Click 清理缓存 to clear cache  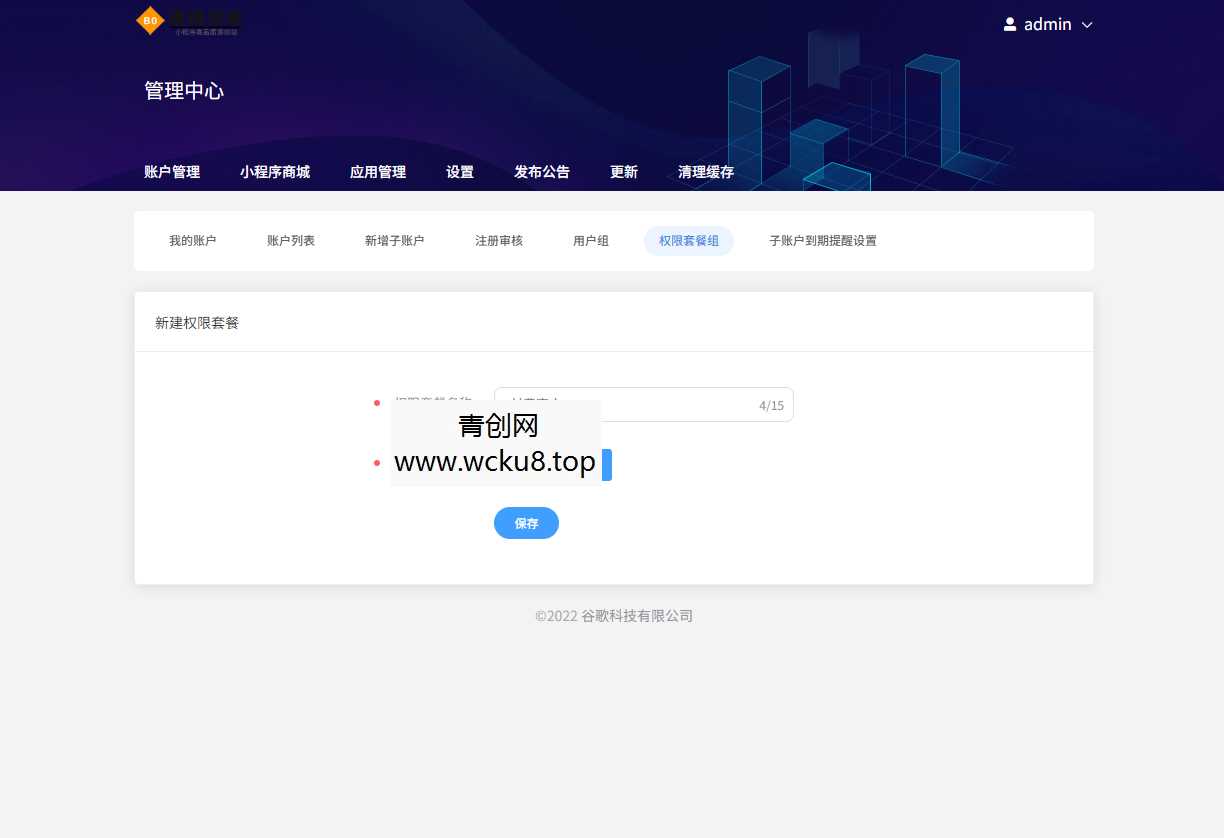click(705, 171)
